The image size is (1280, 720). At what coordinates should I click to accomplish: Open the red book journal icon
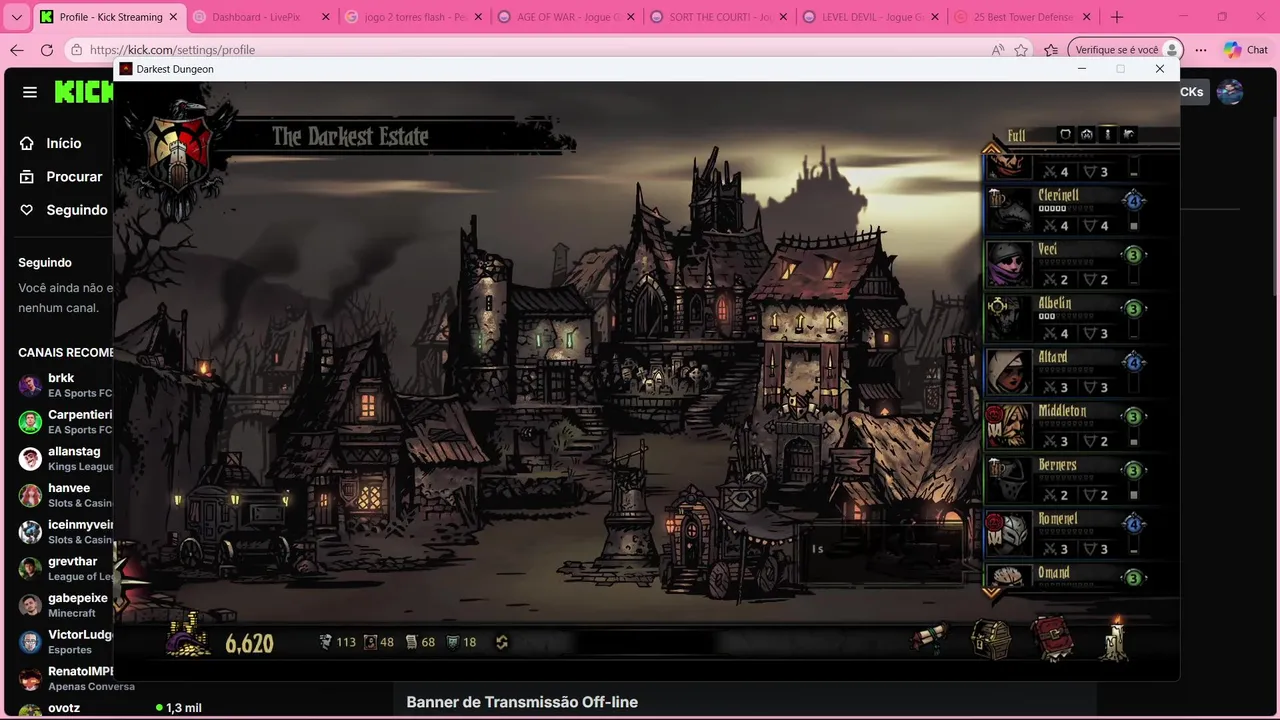point(1052,638)
